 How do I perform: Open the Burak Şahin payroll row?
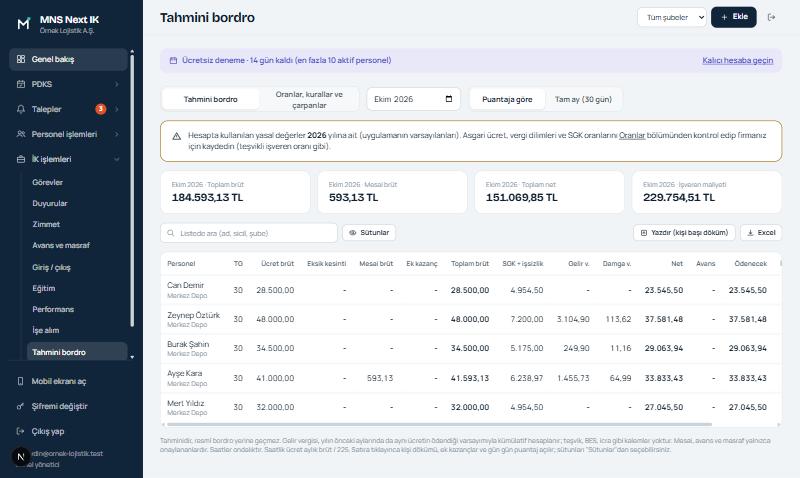(x=470, y=348)
